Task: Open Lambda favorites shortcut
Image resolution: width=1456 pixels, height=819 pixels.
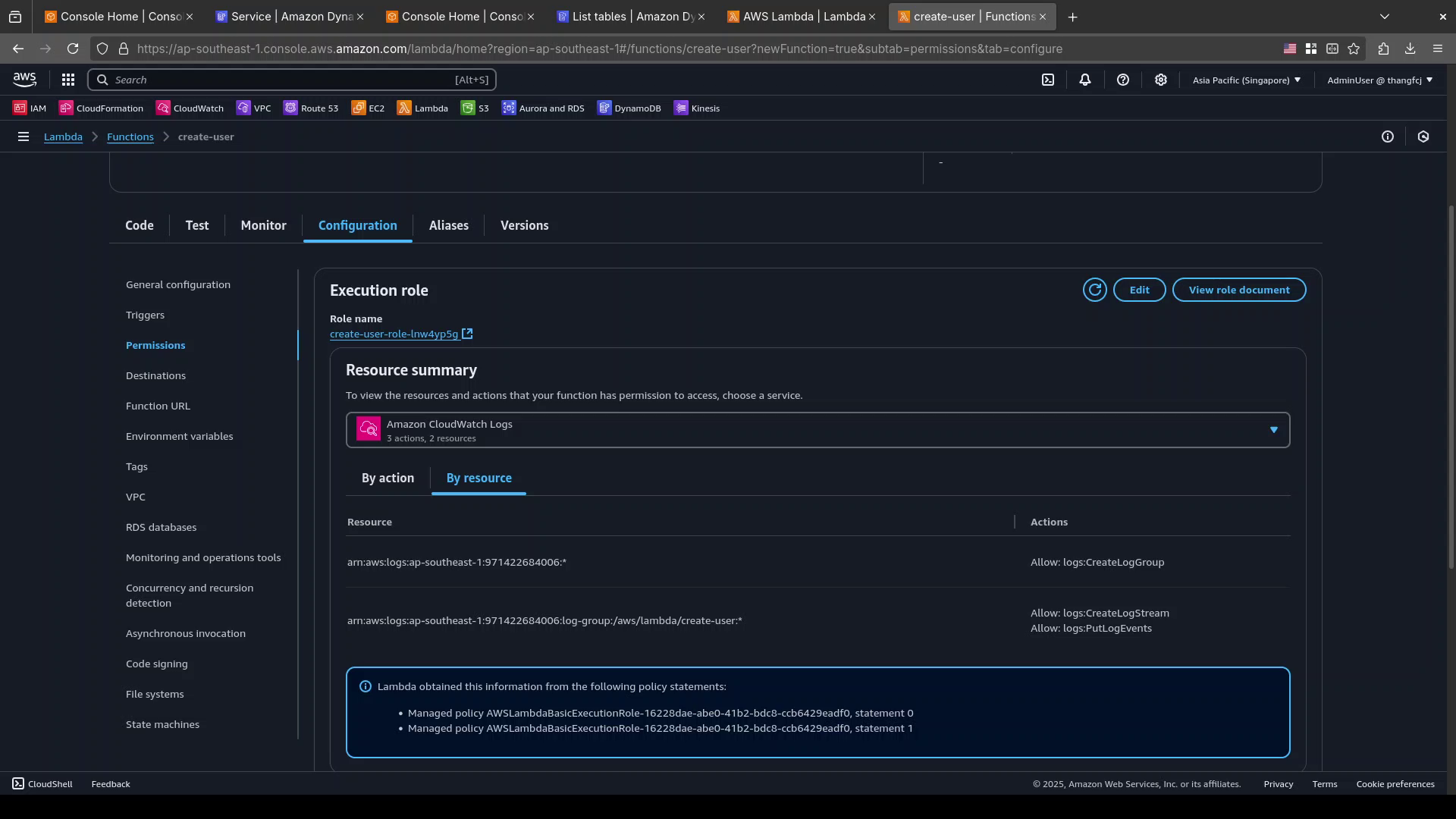Action: click(422, 108)
